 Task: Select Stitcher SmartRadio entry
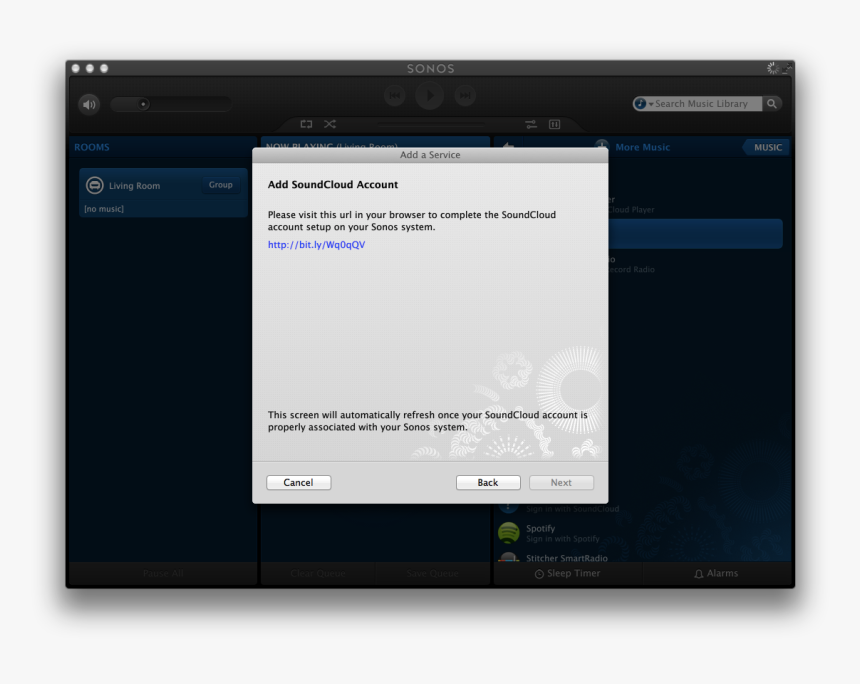[x=567, y=558]
